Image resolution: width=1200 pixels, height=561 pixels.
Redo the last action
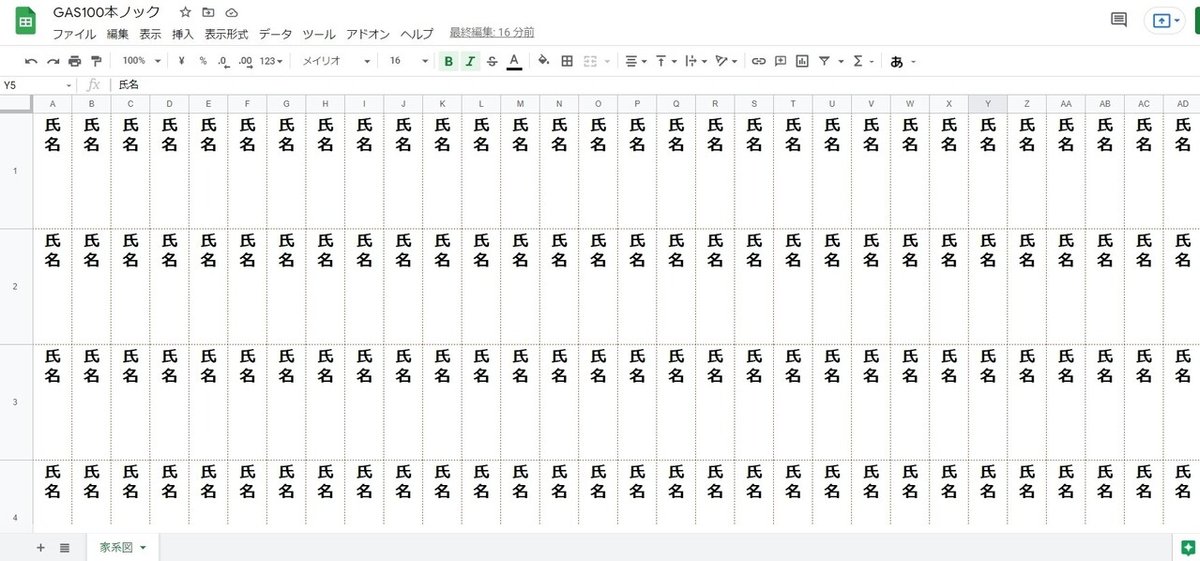[53, 61]
